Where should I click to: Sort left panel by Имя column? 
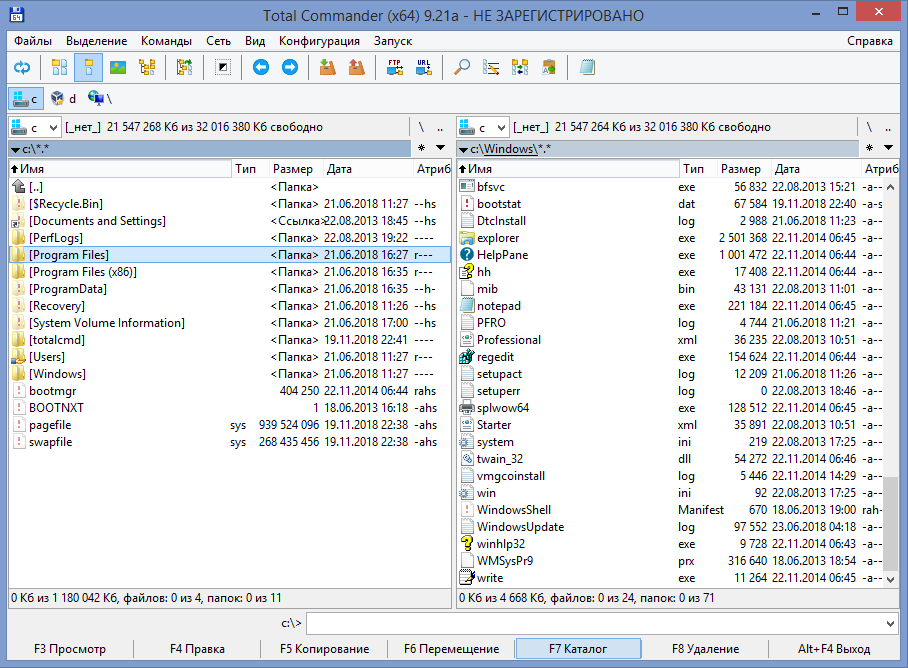point(120,169)
